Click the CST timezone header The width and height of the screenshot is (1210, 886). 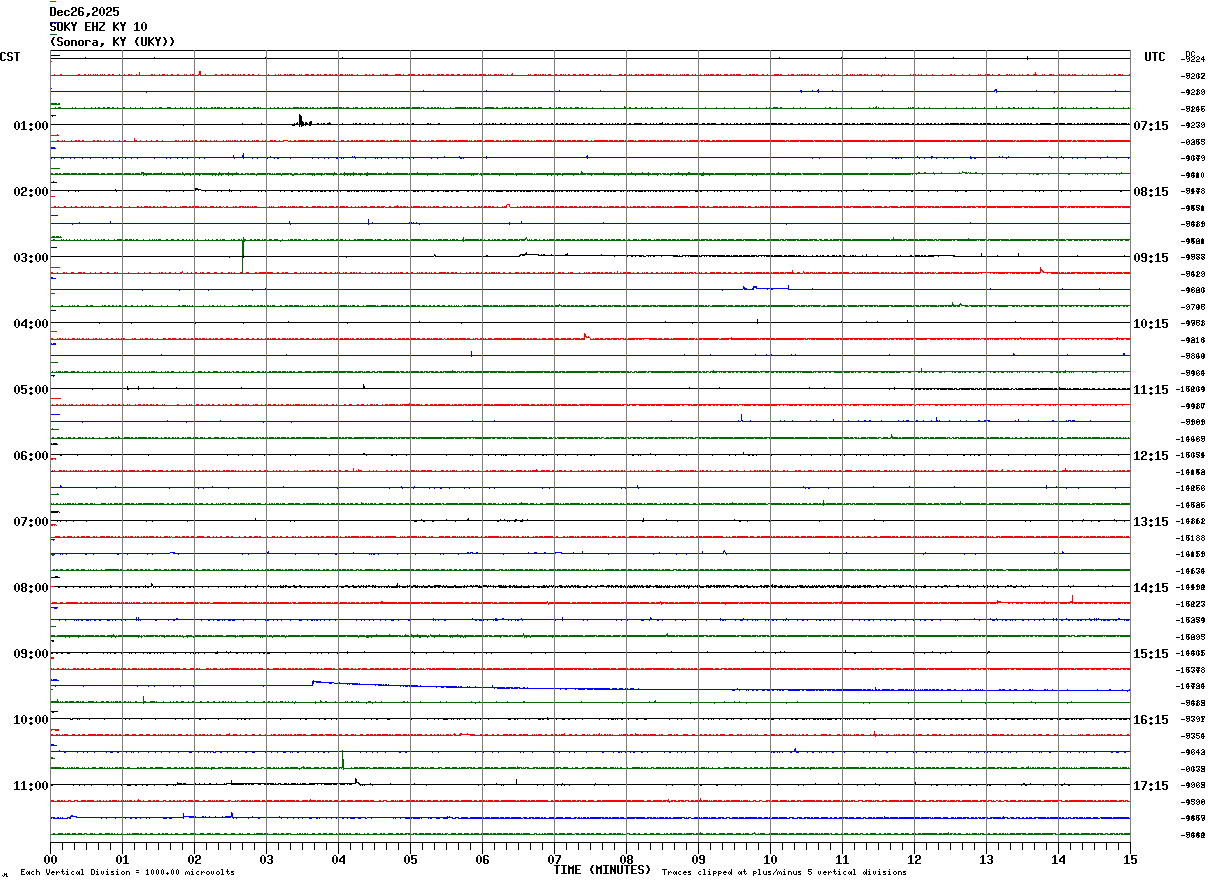10,57
